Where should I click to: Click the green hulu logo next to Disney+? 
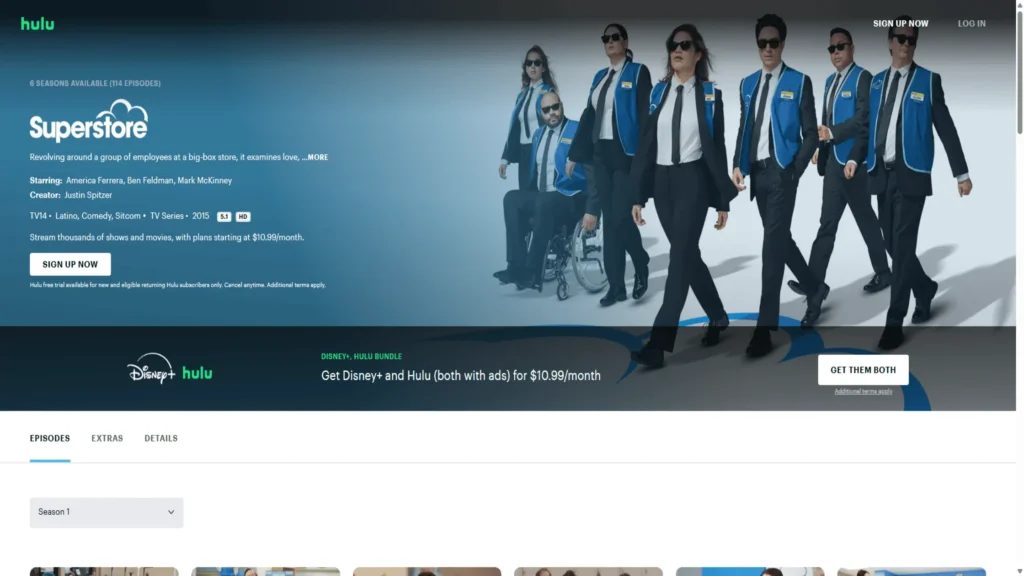197,372
